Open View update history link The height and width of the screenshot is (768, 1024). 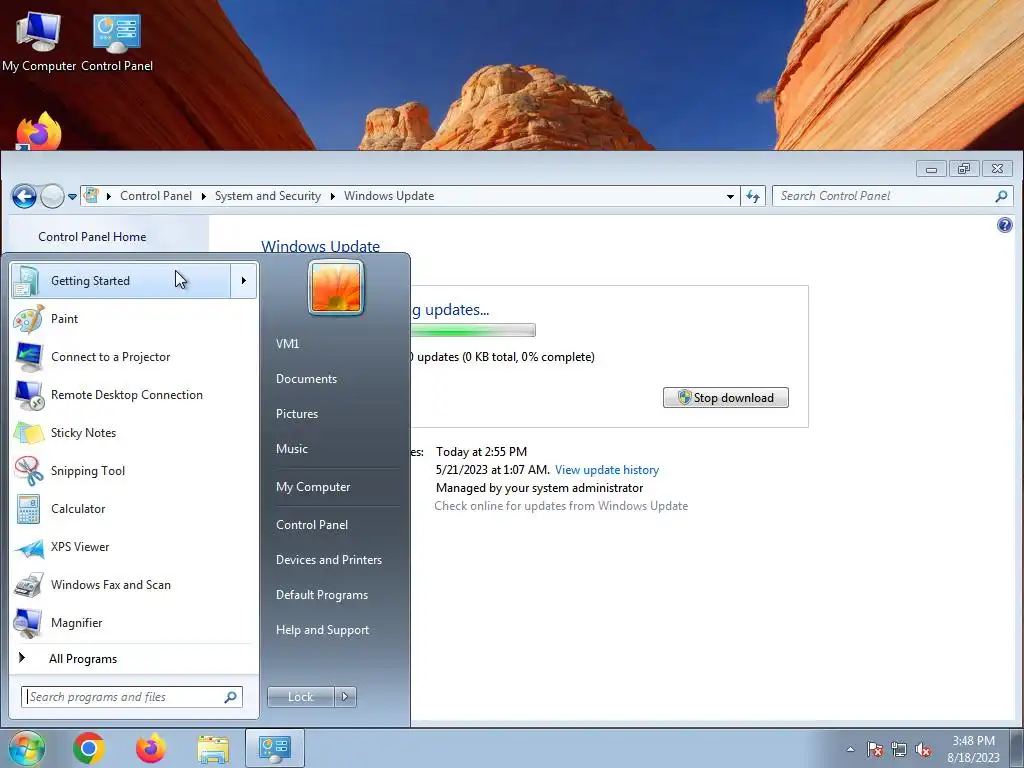(x=607, y=470)
